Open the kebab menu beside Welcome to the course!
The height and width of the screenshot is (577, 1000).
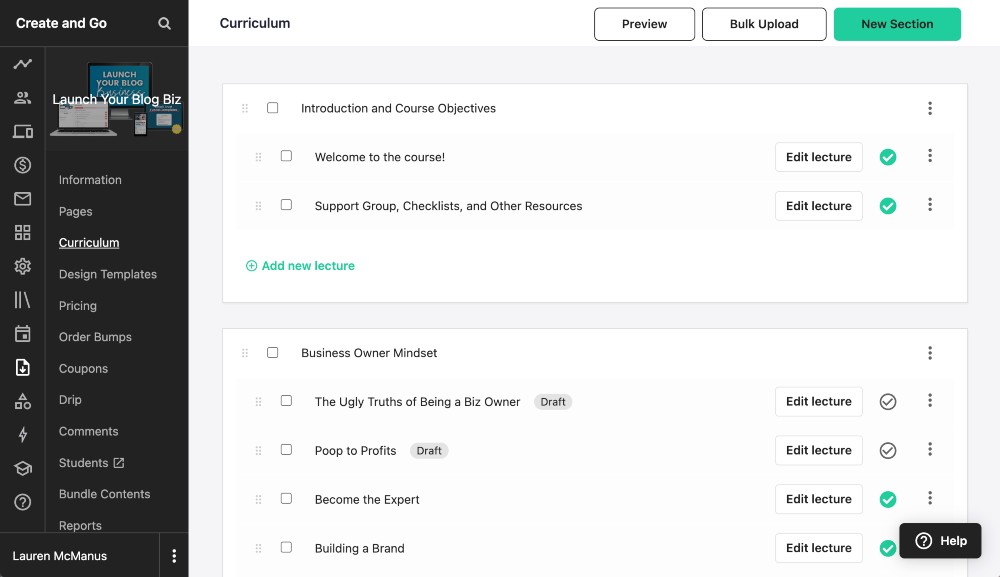pyautogui.click(x=930, y=156)
